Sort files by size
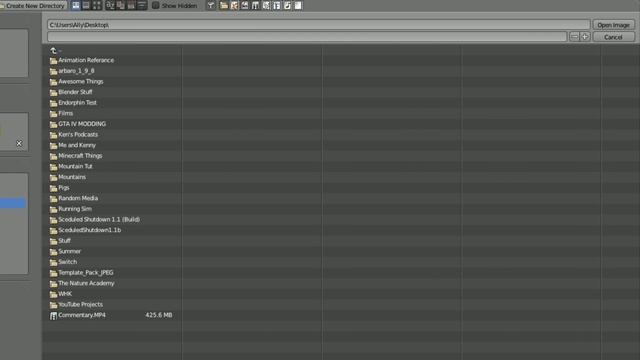640x360 pixels. [142, 5]
